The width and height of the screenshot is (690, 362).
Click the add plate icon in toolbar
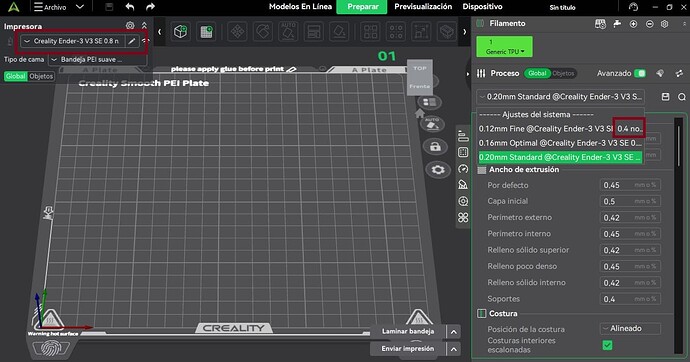coord(206,32)
